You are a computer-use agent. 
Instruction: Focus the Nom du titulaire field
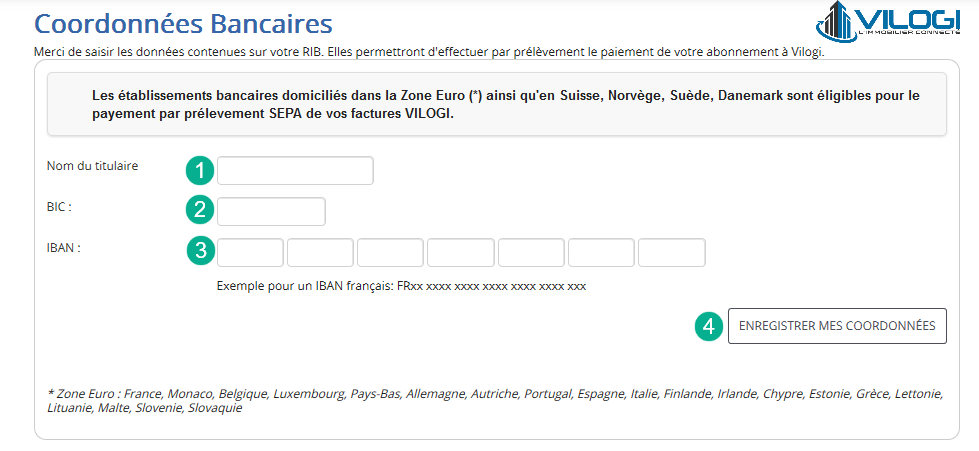click(295, 171)
